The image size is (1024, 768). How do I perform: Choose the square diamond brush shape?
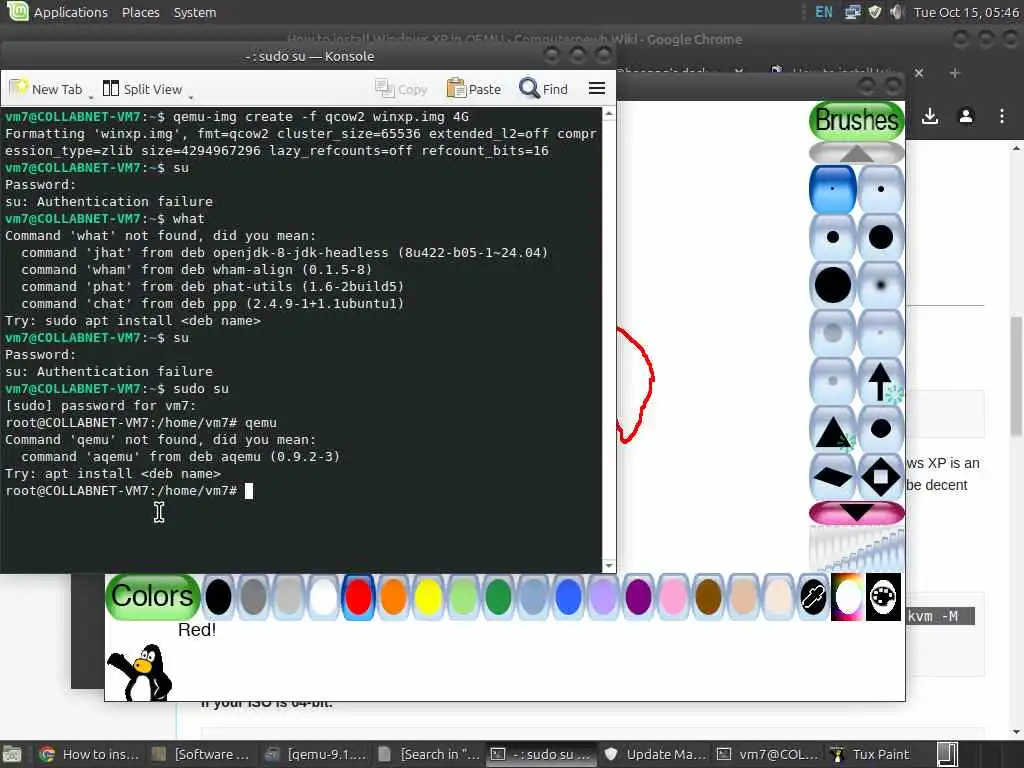tap(880, 477)
